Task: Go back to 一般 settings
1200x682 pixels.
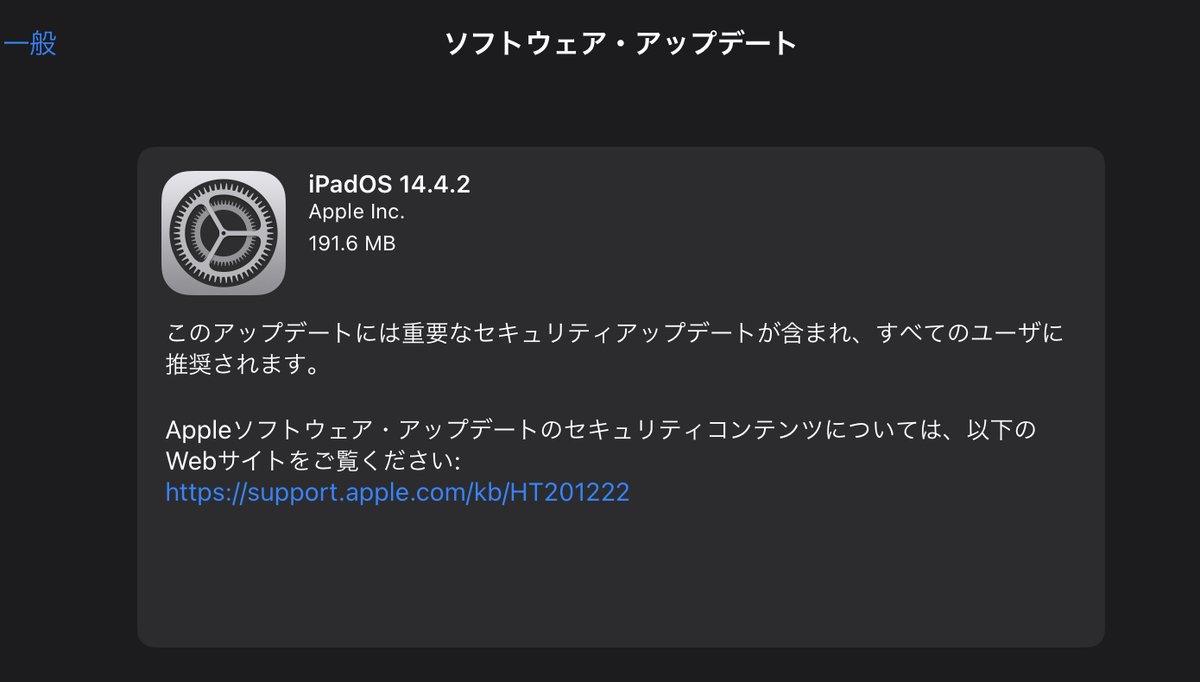Action: tap(29, 44)
